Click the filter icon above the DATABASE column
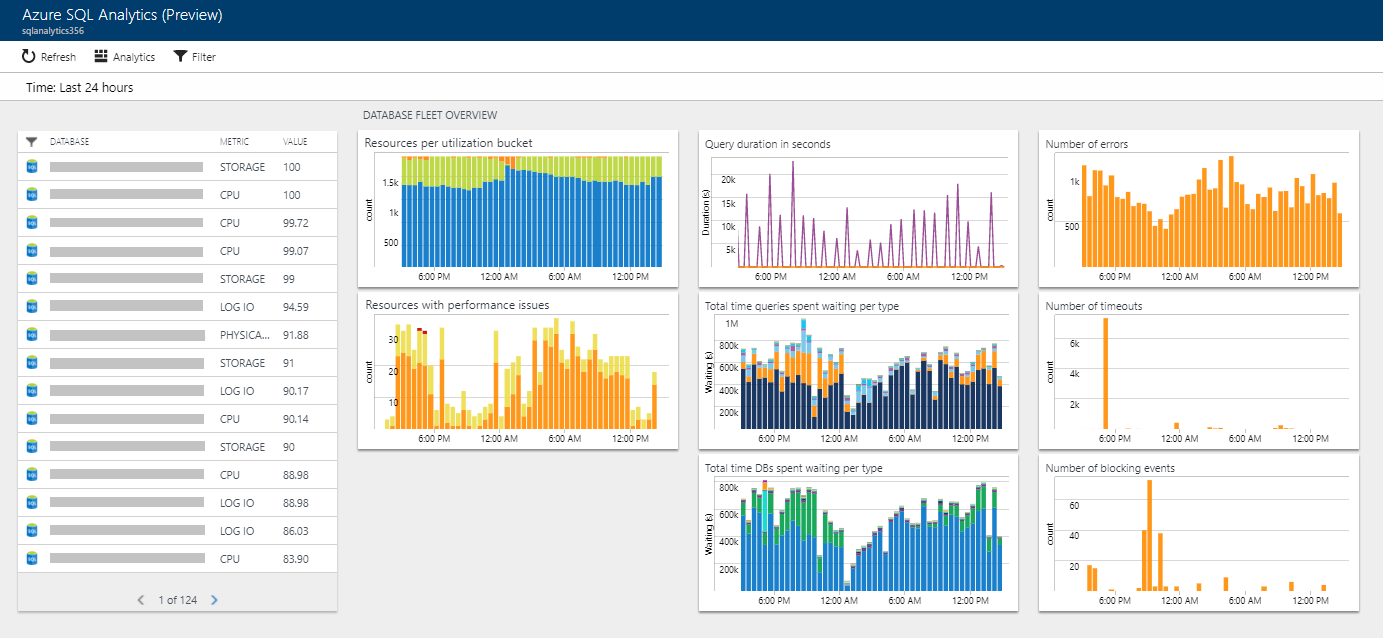The image size is (1383, 638). pyautogui.click(x=31, y=141)
